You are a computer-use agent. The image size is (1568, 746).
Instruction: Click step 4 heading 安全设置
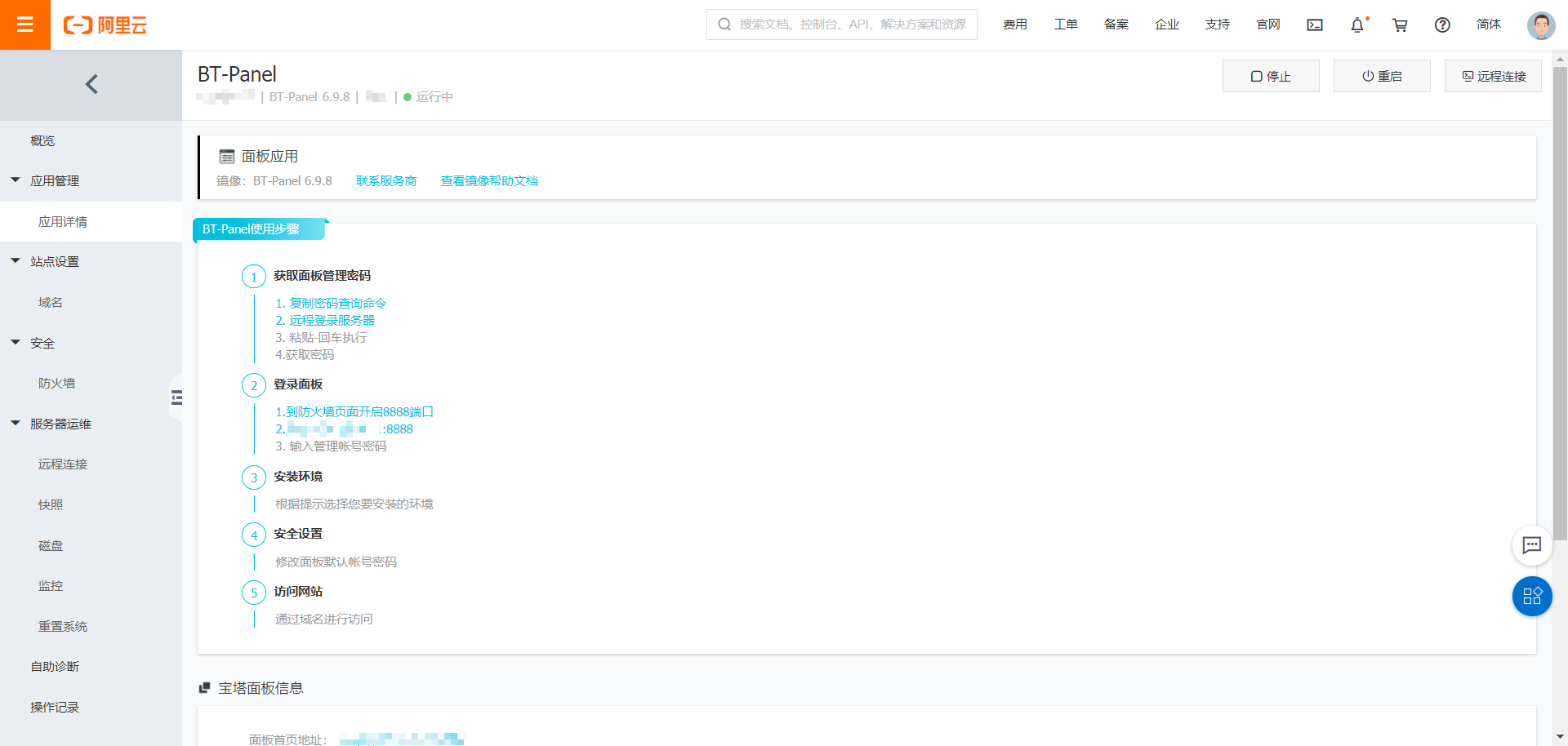(x=298, y=534)
